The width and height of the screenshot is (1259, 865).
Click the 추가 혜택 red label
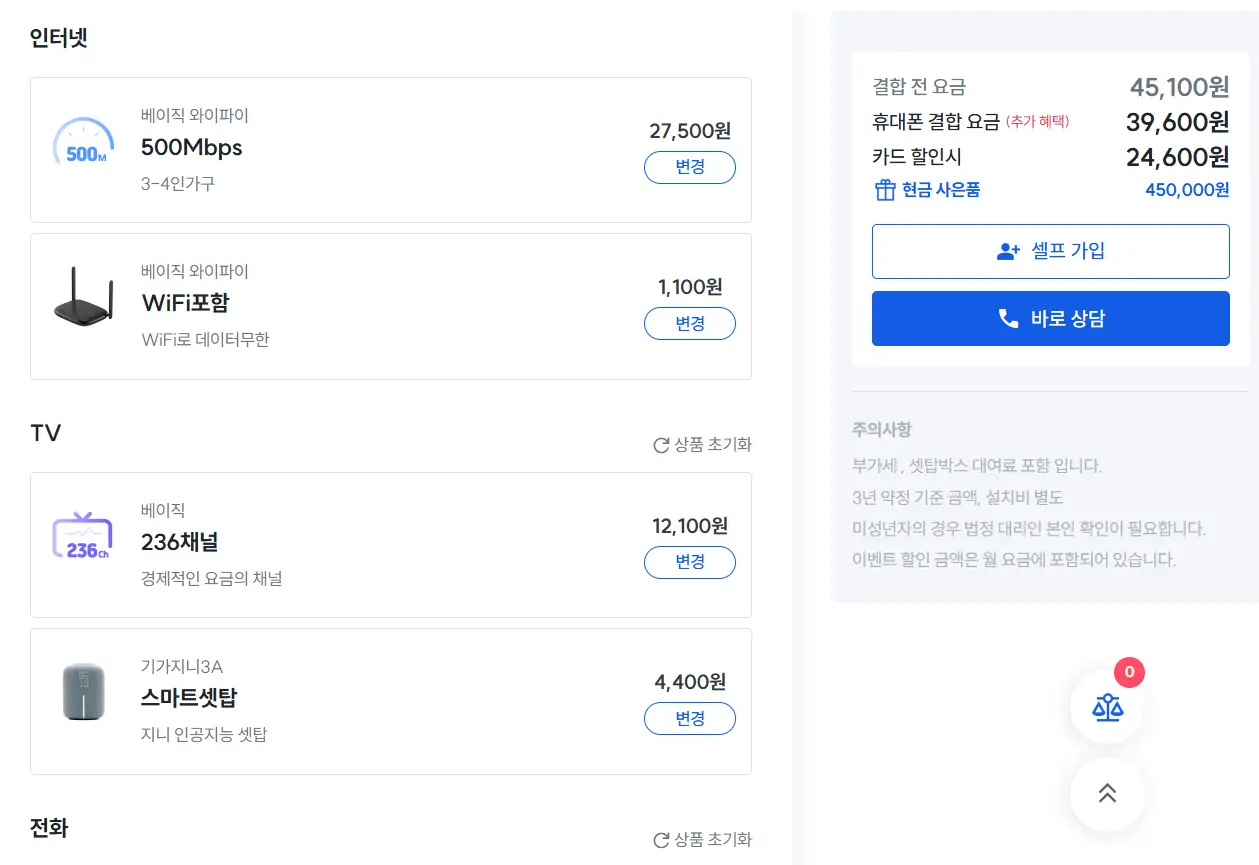pos(1037,122)
